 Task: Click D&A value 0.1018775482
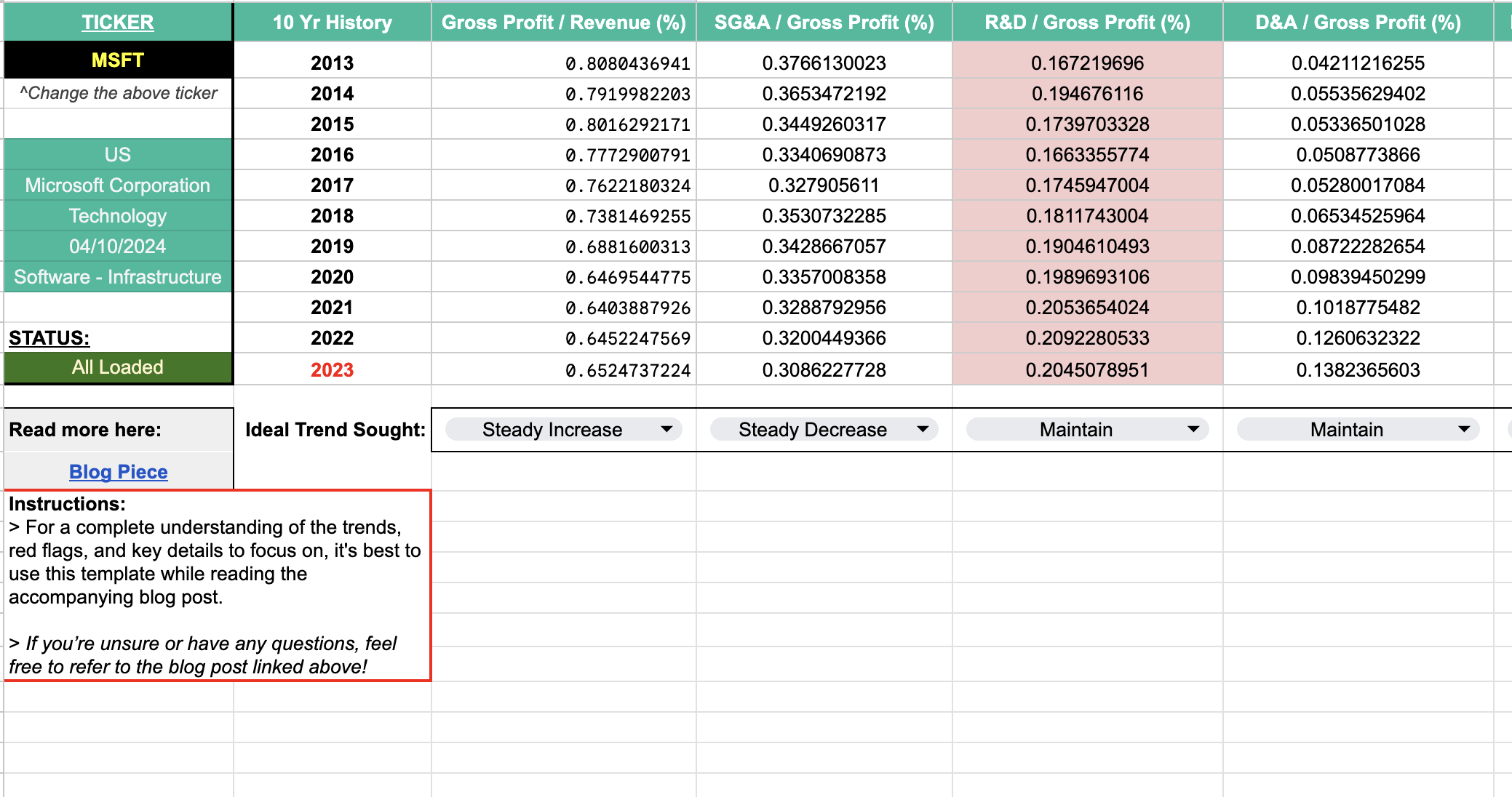pyautogui.click(x=1358, y=308)
